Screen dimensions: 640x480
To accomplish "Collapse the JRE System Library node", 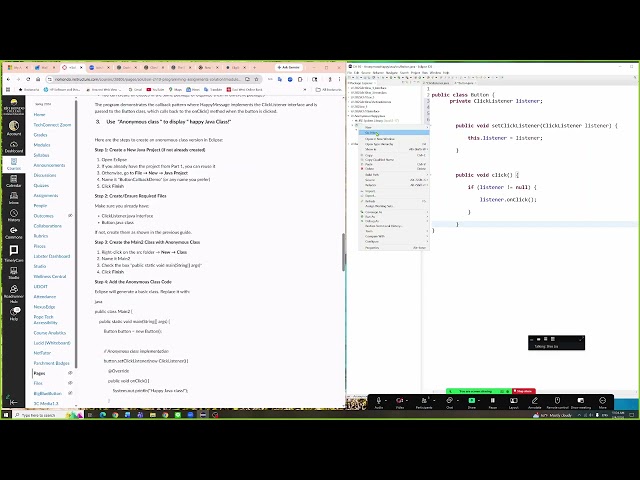I will (353, 121).
